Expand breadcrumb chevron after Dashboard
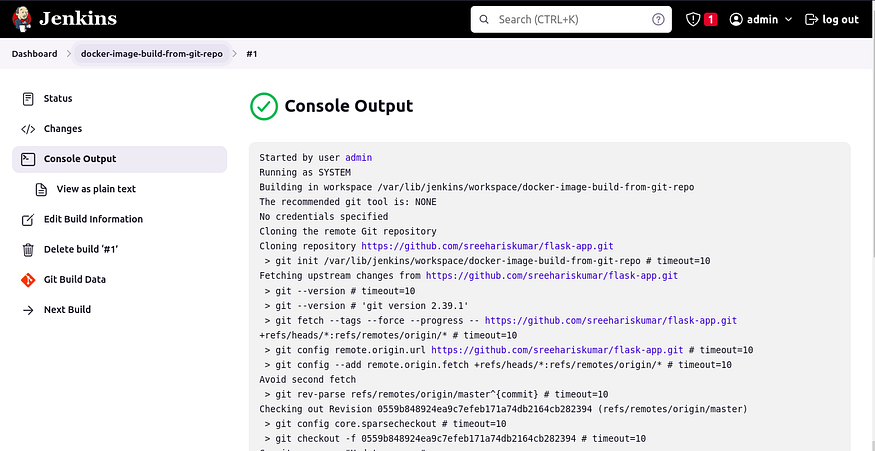The height and width of the screenshot is (451, 875). 69,54
